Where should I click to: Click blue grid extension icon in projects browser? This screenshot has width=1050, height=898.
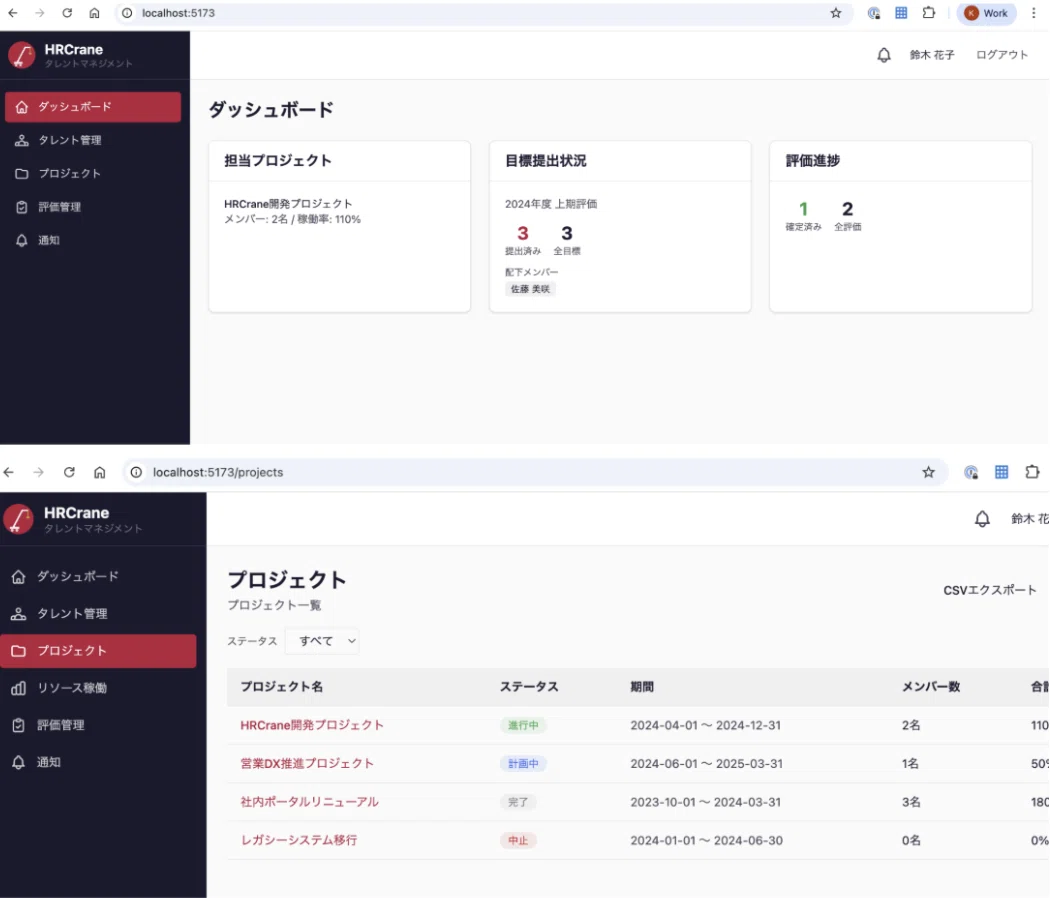[x=1001, y=472]
